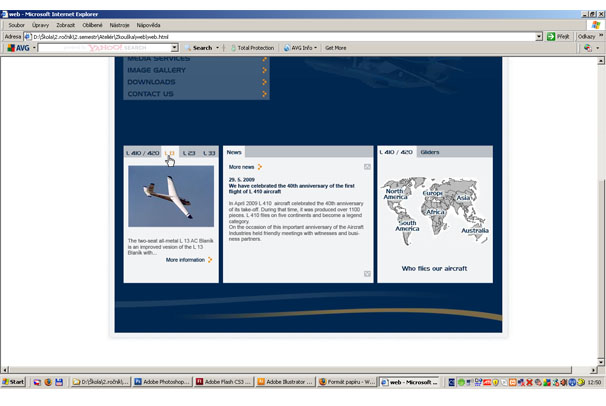Open Adobe Illustrator taskbar item
This screenshot has width=606, height=406.
pyautogui.click(x=286, y=382)
